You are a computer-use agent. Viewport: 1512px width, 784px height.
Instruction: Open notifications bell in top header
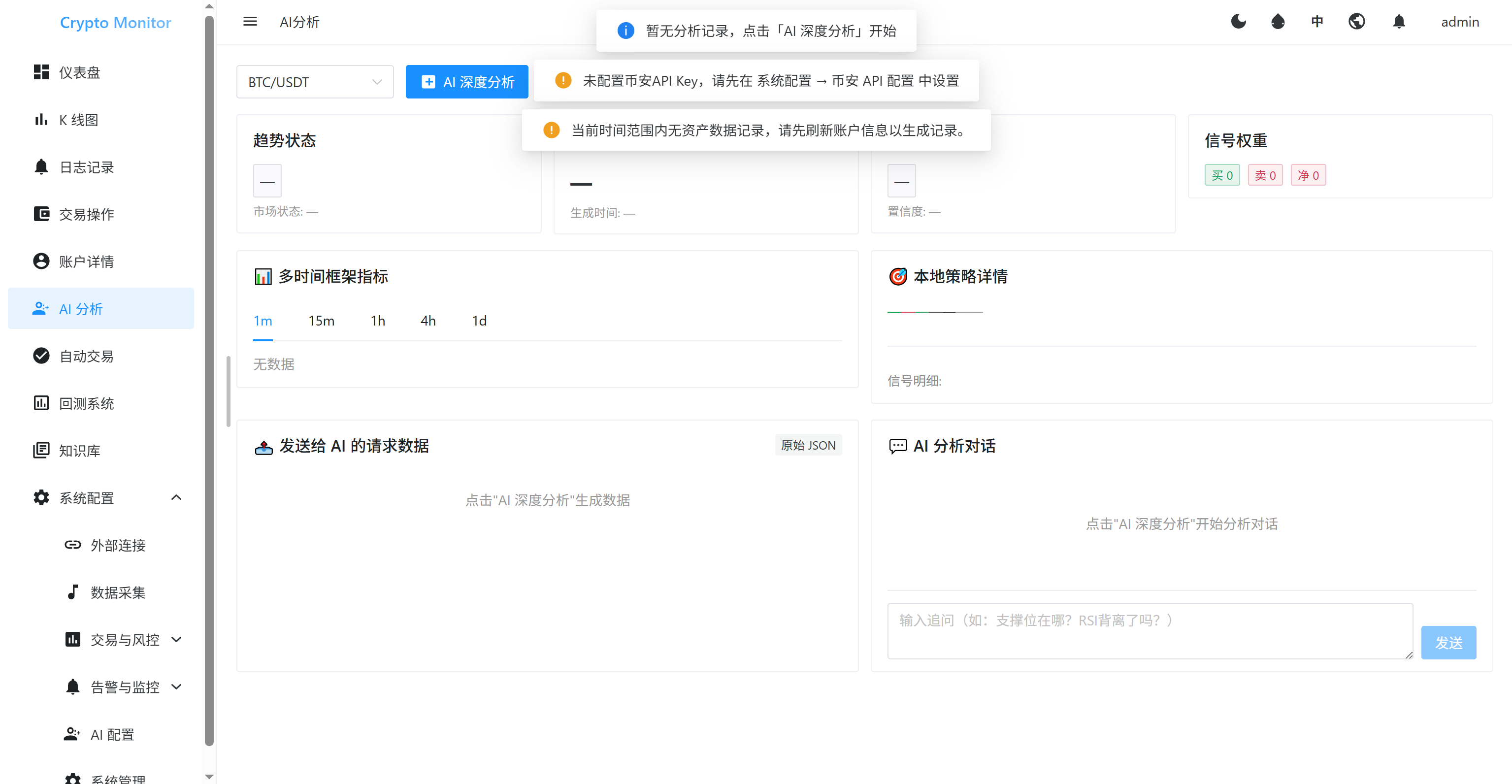pos(1399,22)
